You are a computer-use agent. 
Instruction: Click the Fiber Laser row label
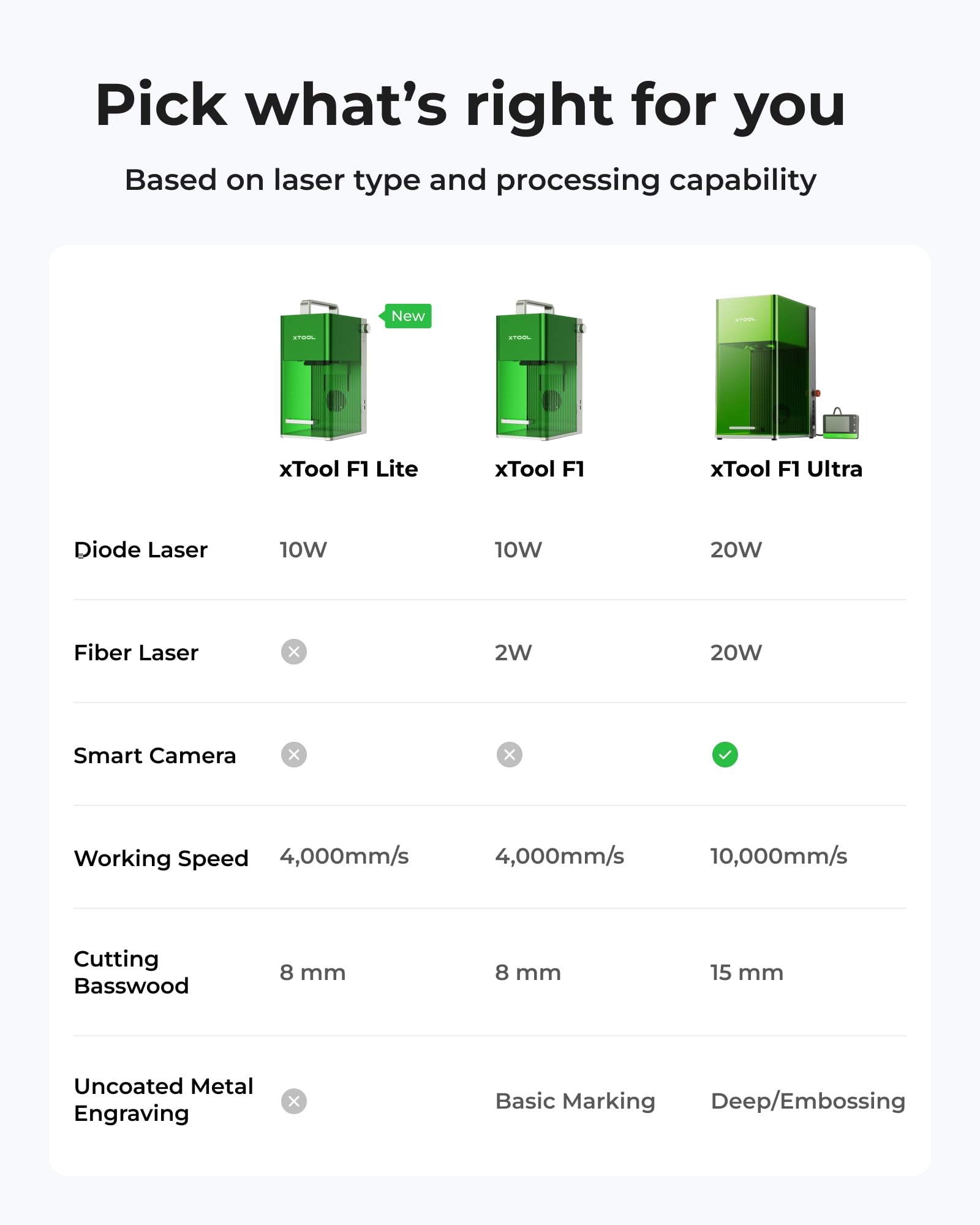(x=136, y=653)
